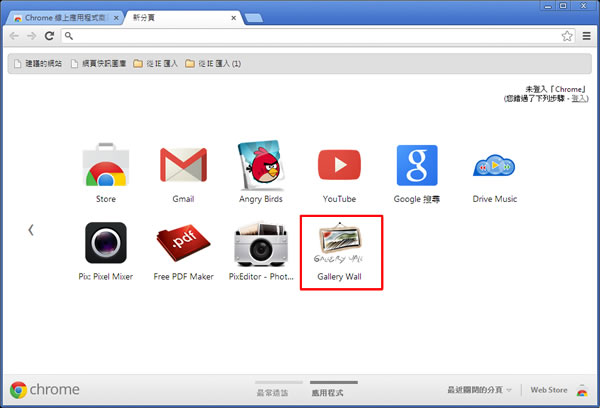Maximize the Chrome window
The image size is (600, 408).
coord(563,5)
